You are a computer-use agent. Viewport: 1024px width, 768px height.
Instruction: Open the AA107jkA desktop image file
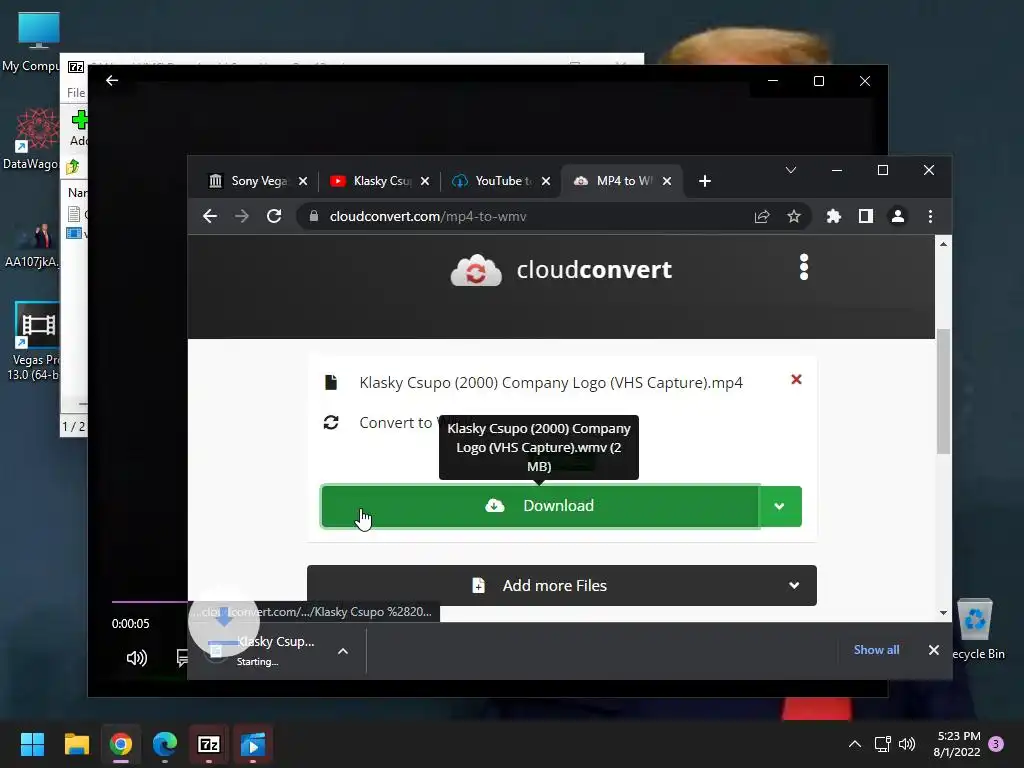pos(31,246)
